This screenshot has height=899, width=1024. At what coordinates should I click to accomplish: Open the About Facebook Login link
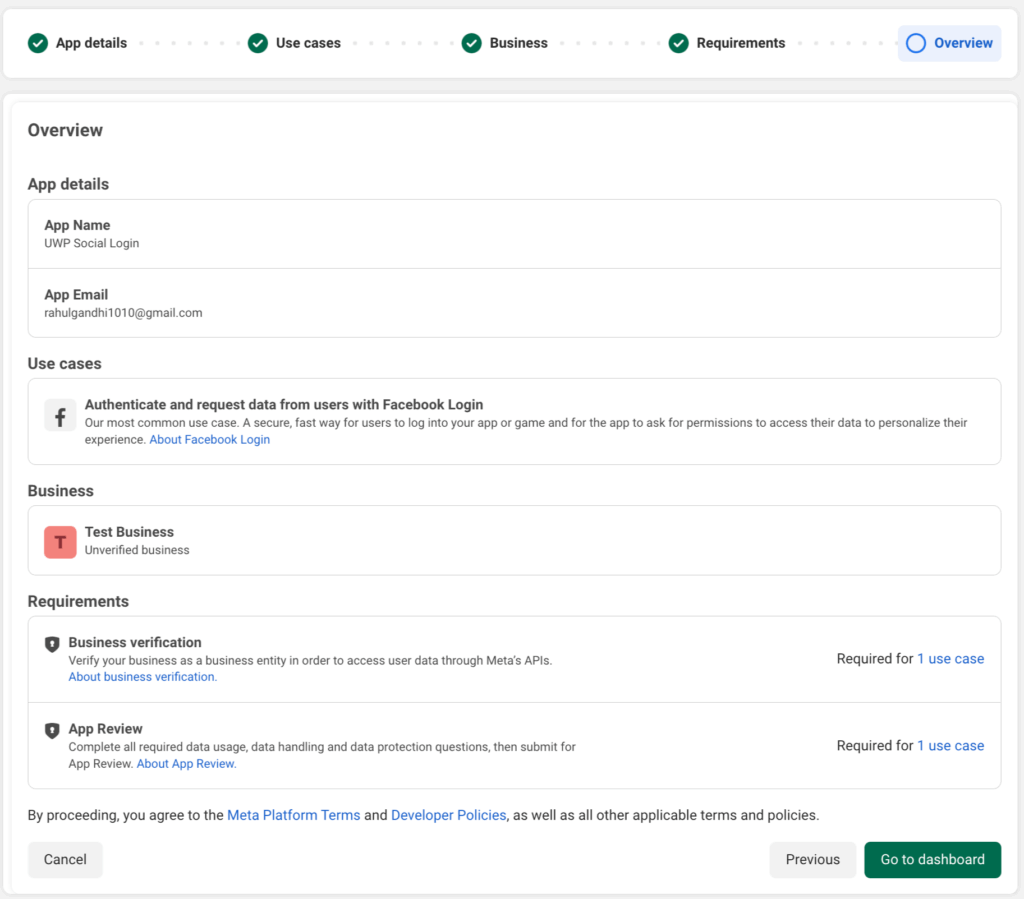(209, 440)
